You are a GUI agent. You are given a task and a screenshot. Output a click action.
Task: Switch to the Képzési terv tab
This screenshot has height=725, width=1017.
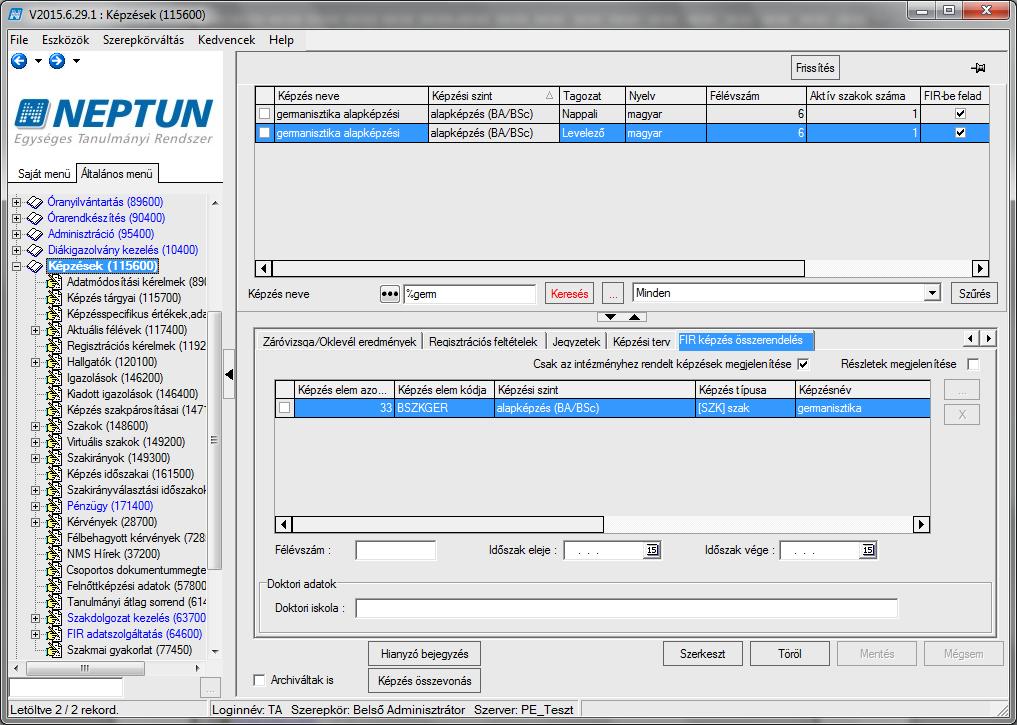point(641,341)
